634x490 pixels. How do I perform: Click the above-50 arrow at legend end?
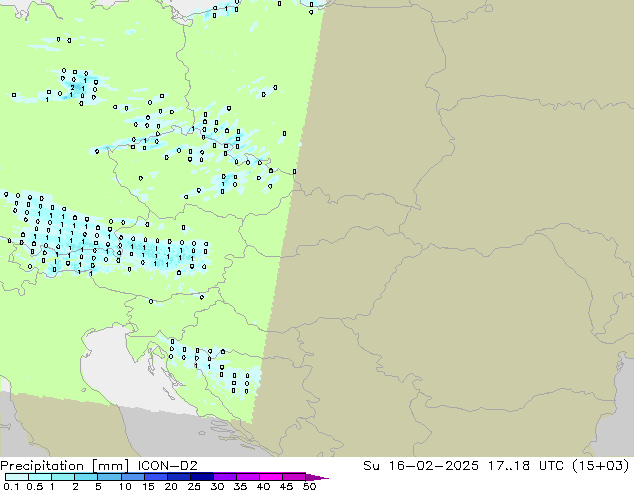(317, 477)
